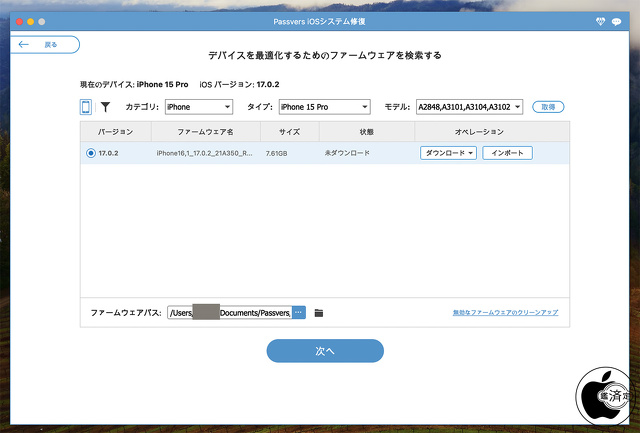Viewport: 640px width, 433px height.
Task: Open the カテゴリ iPhone dropdown
Action: pyautogui.click(x=199, y=107)
